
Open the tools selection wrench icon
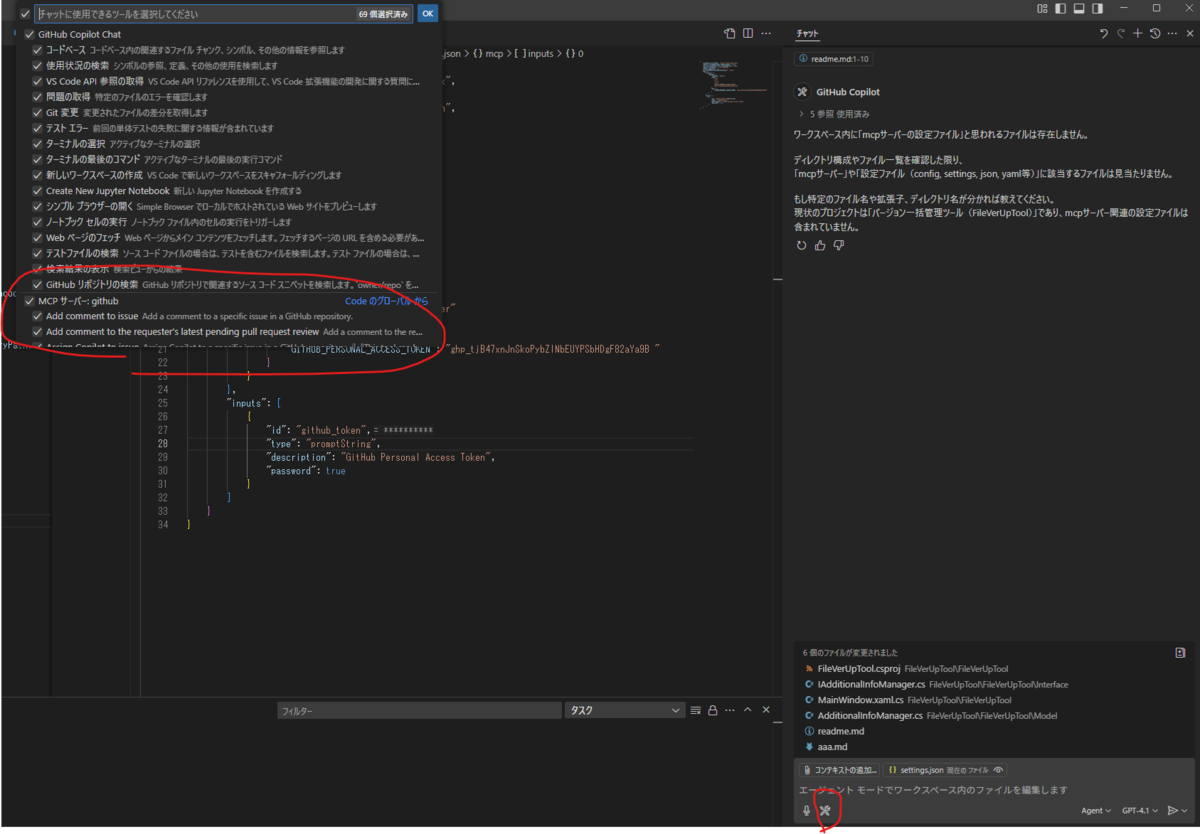tap(826, 811)
